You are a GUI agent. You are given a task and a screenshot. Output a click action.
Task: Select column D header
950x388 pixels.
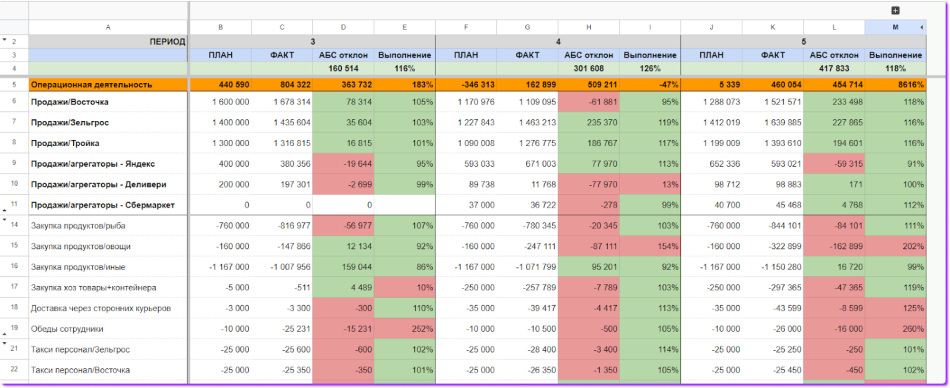point(344,28)
